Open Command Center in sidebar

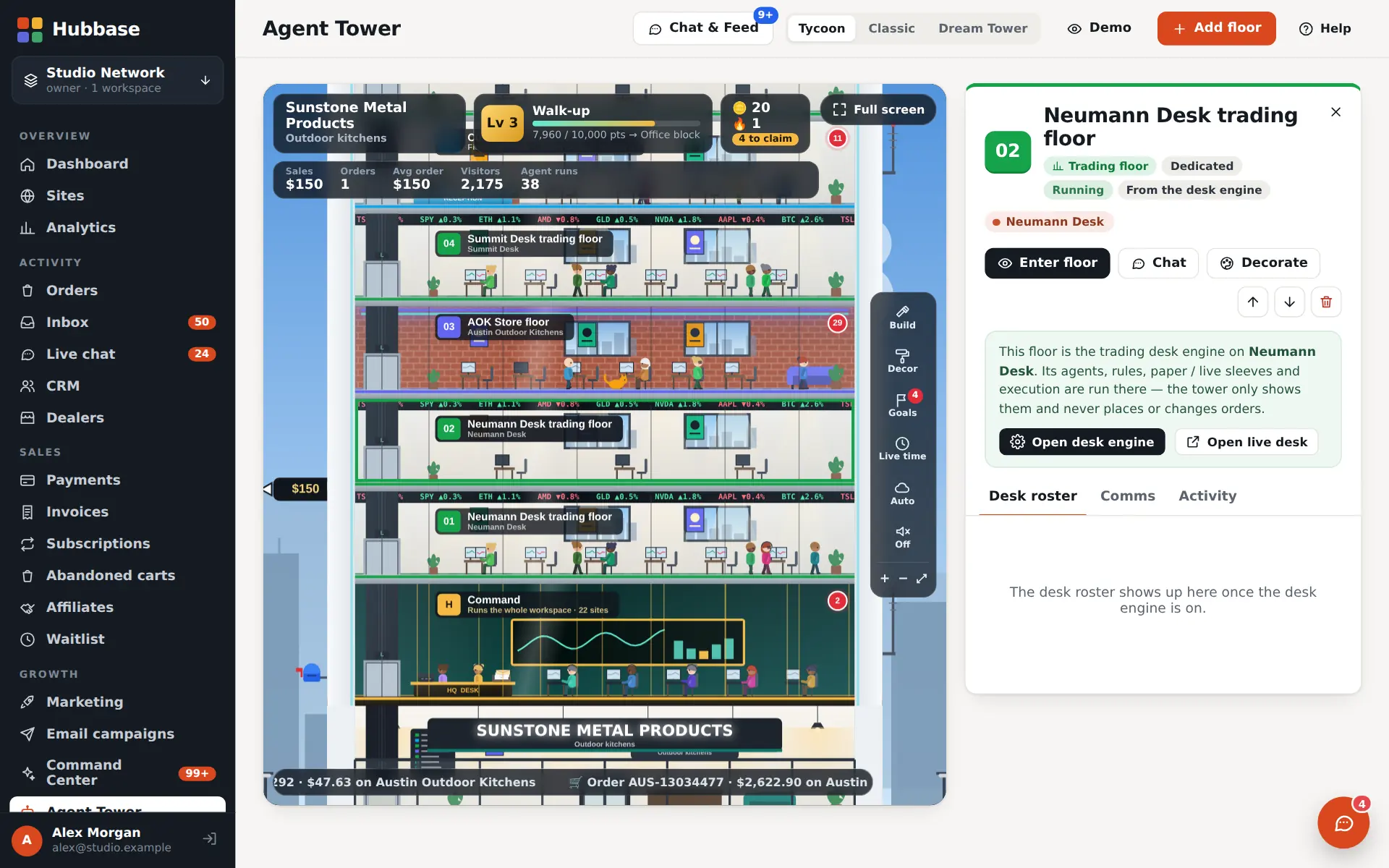[117, 773]
